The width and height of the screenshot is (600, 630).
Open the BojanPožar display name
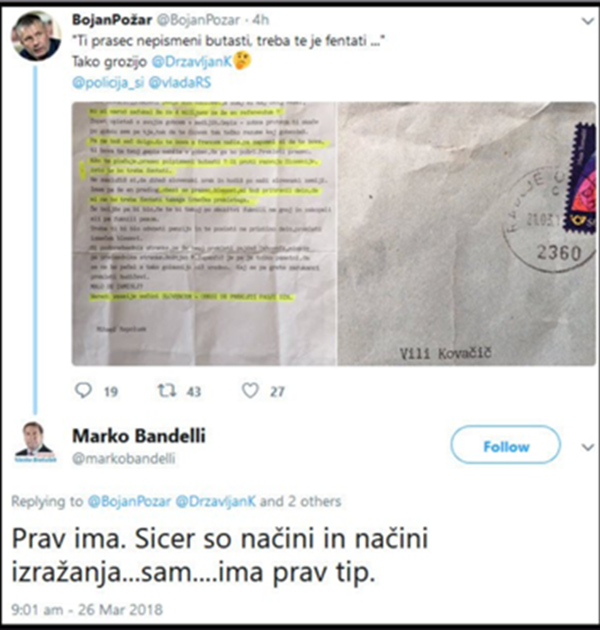(x=112, y=19)
